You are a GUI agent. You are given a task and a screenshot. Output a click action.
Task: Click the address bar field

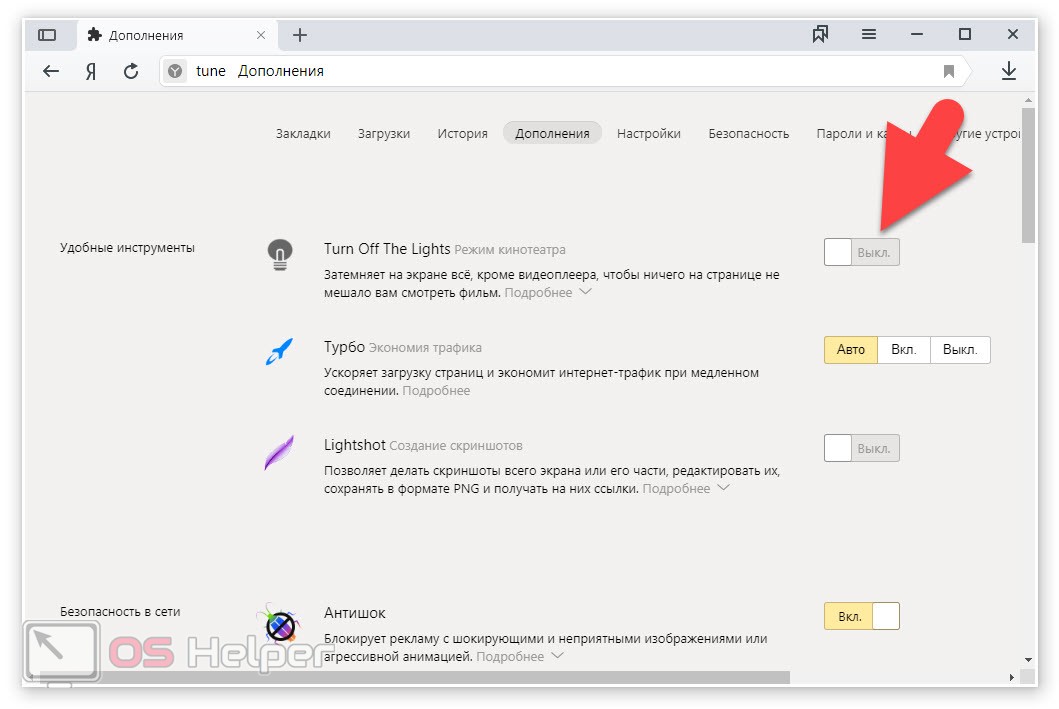coord(565,71)
